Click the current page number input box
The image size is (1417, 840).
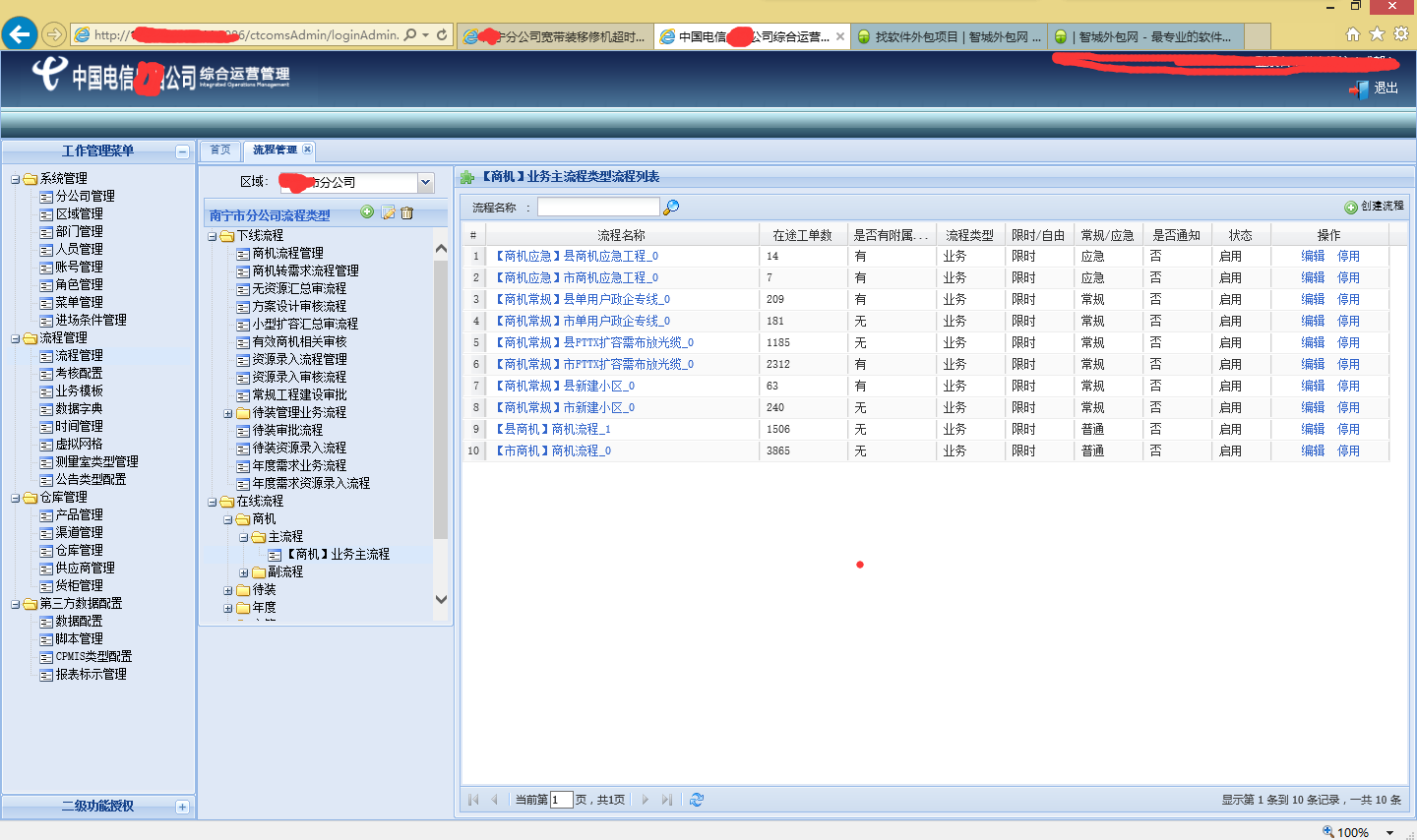point(561,800)
